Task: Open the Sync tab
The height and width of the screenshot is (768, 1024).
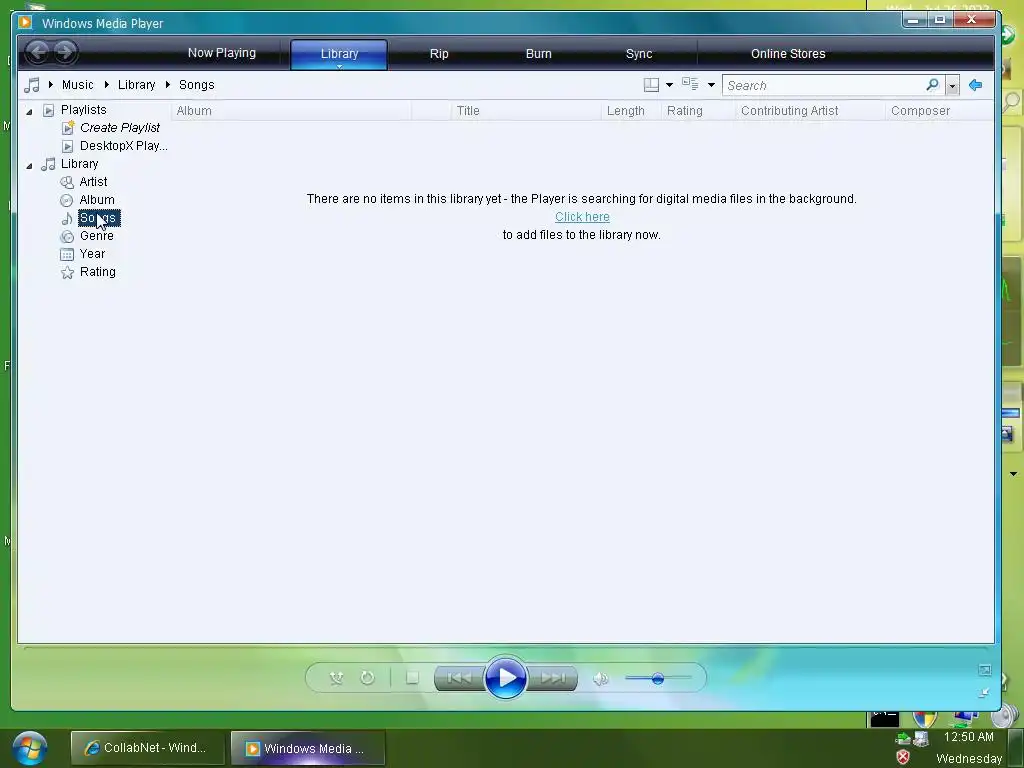Action: click(639, 54)
